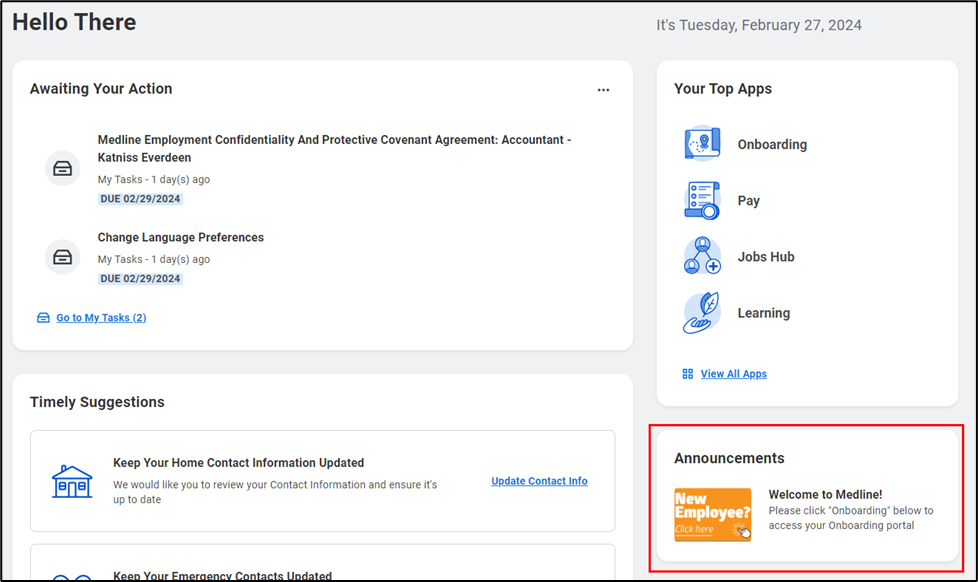Open the Jobs Hub icon
Viewport: 978px width, 582px height.
(702, 257)
